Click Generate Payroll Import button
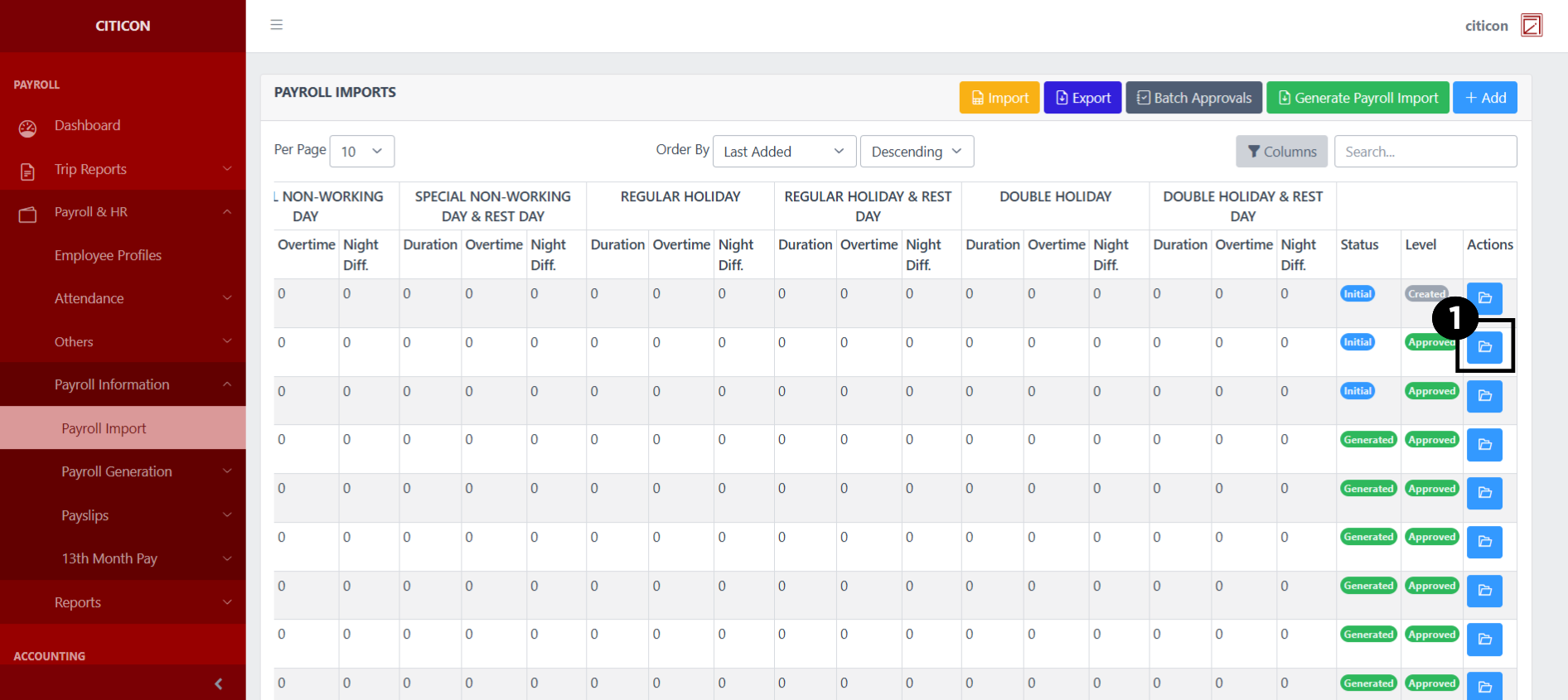 tap(1357, 98)
